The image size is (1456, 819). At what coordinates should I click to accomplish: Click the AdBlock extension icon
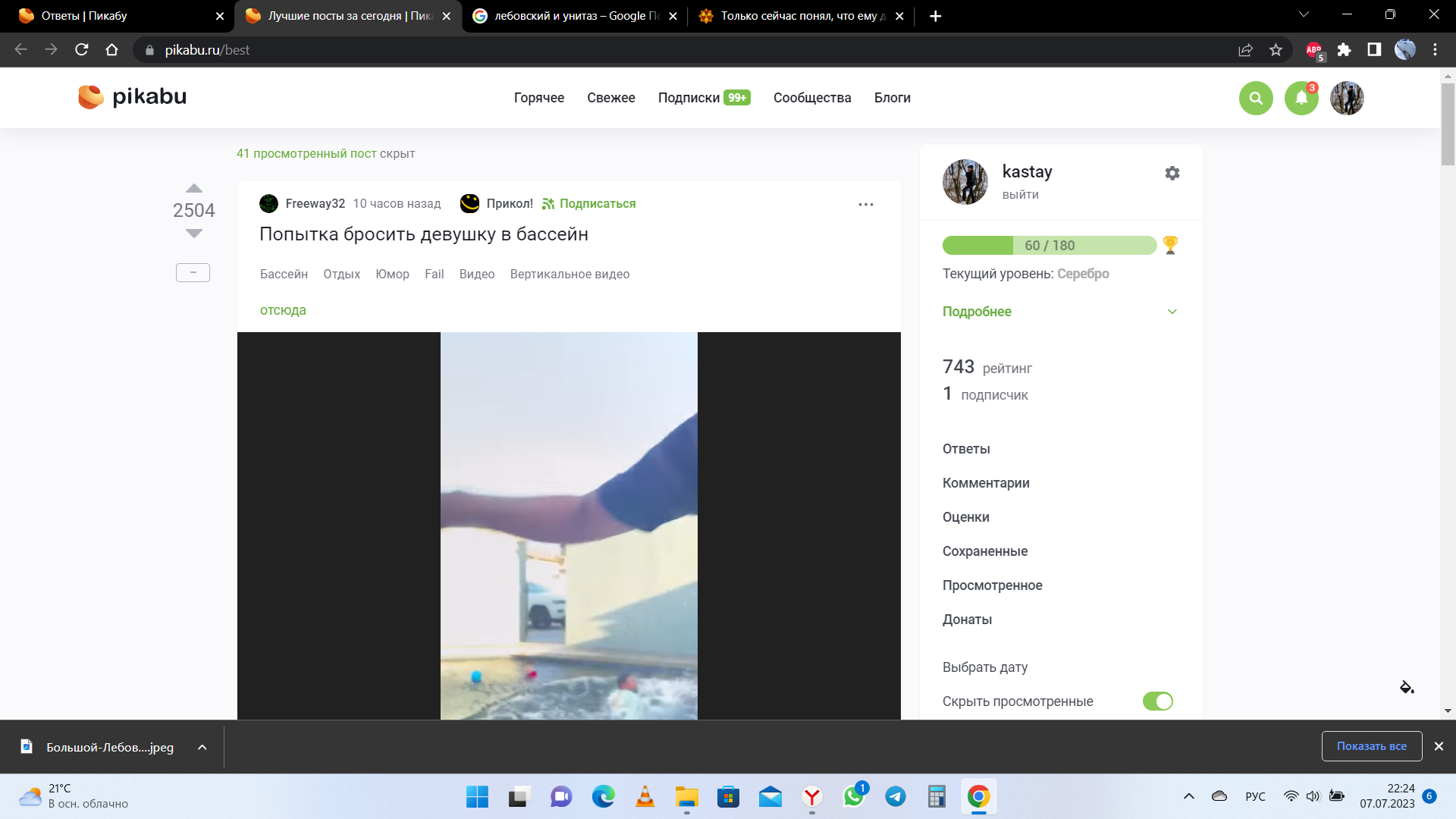click(x=1313, y=50)
